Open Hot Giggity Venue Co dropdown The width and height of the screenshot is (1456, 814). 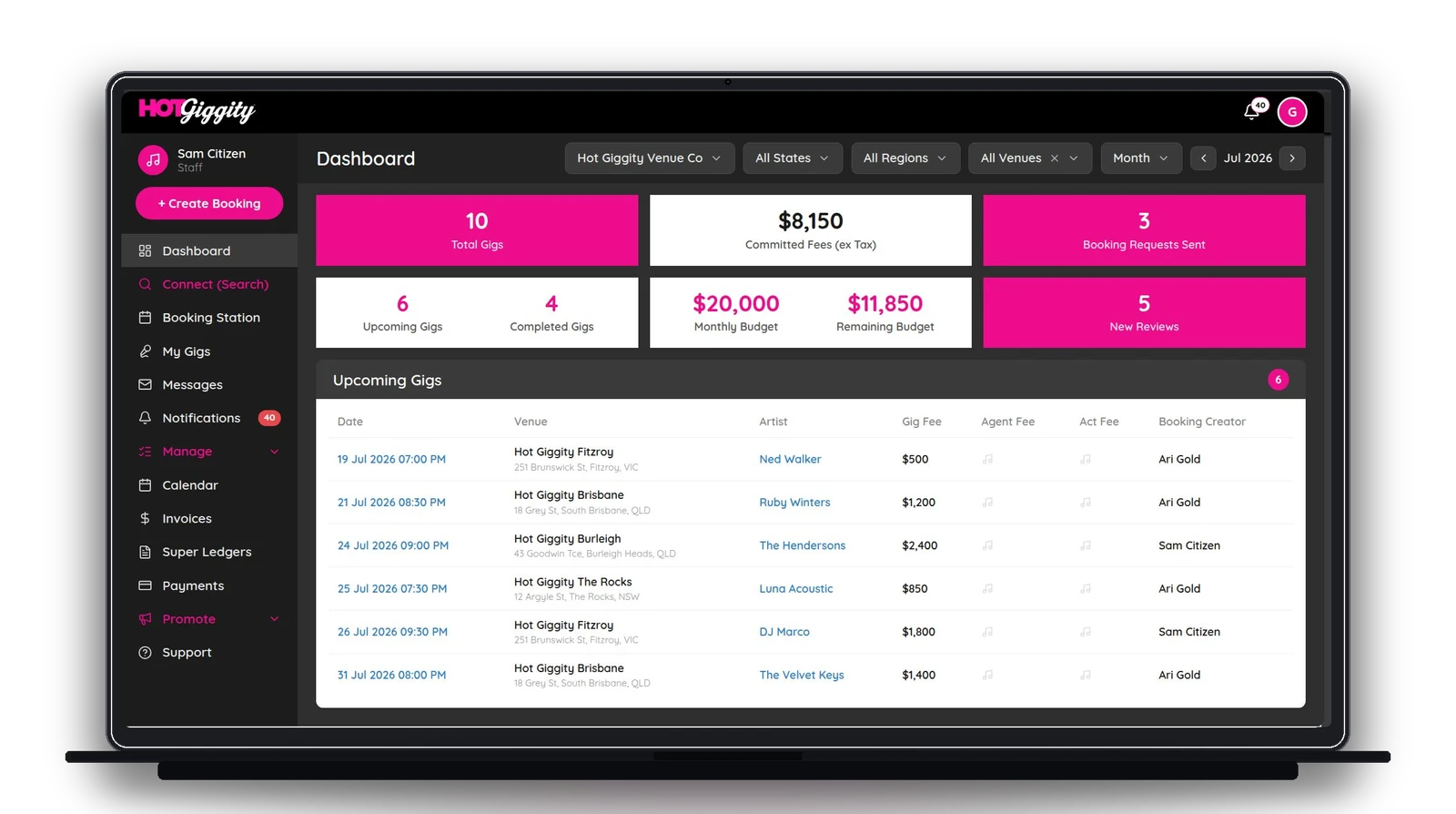pos(649,158)
